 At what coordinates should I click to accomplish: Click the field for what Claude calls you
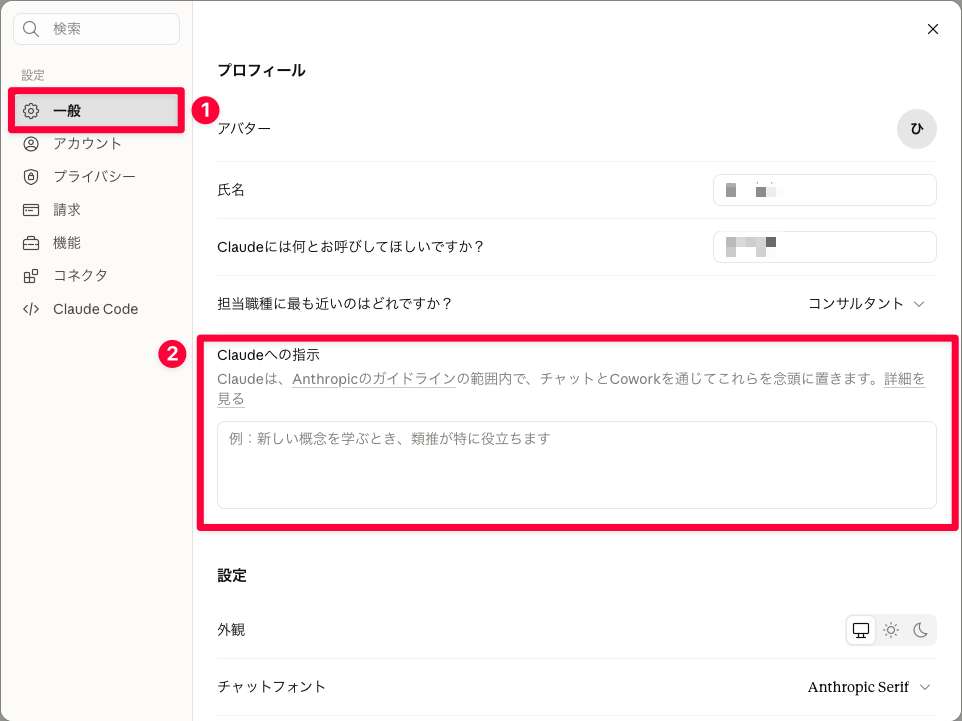tap(825, 247)
